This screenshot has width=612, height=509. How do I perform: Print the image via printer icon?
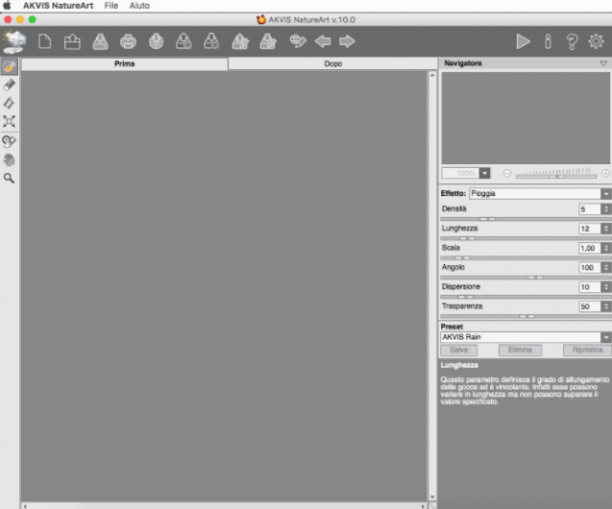128,42
